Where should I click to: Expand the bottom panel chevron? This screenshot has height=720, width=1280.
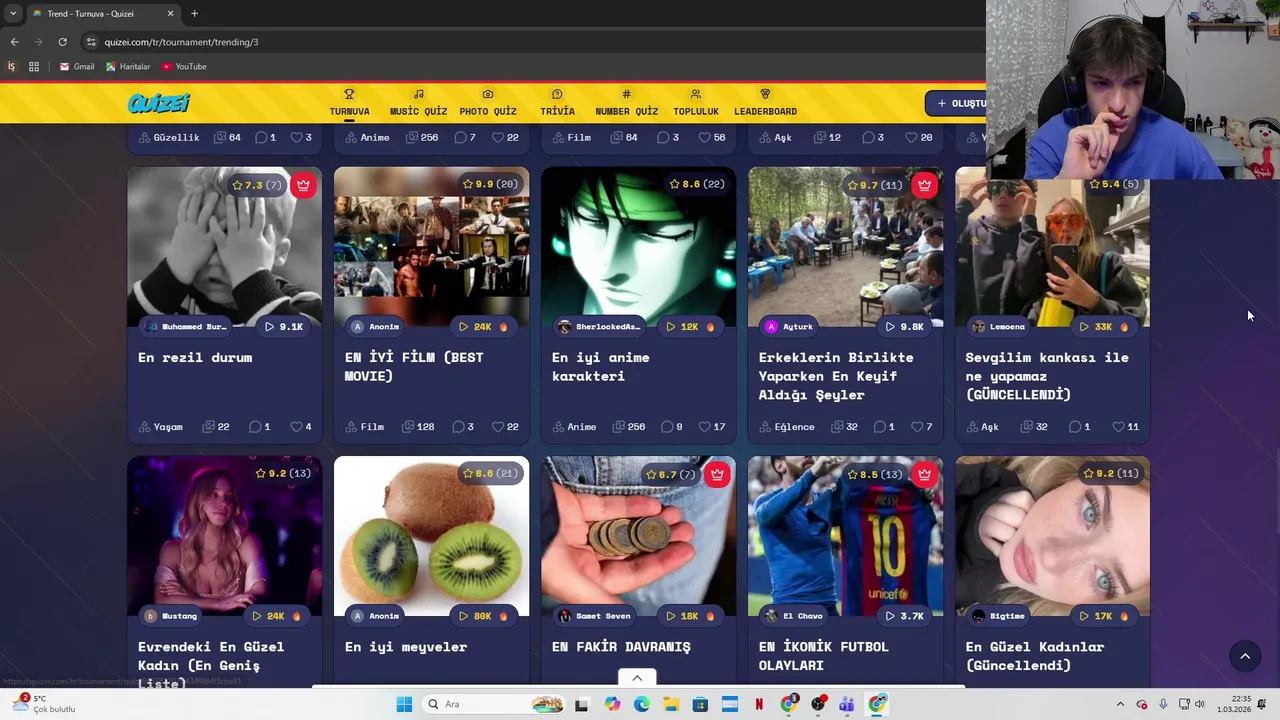pyautogui.click(x=637, y=678)
